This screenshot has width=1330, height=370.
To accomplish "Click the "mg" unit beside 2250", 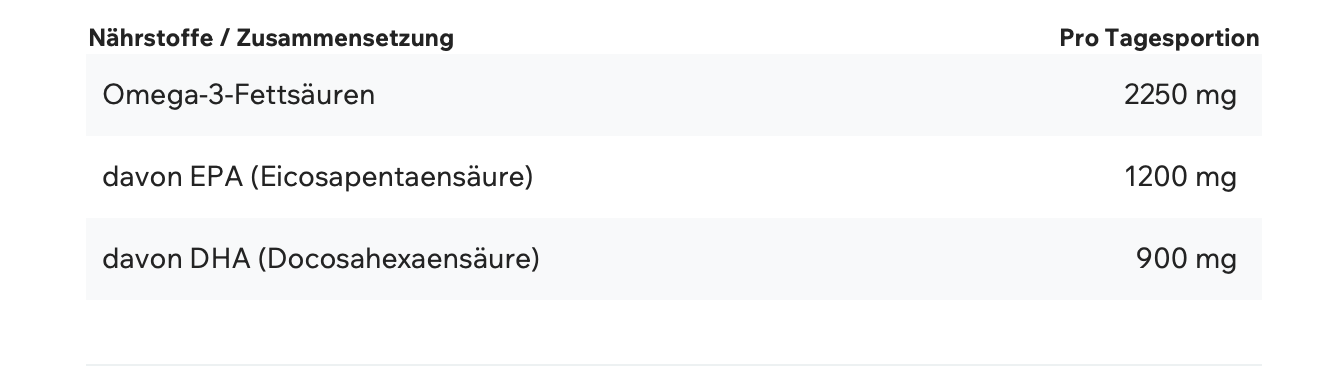I will click(1216, 98).
